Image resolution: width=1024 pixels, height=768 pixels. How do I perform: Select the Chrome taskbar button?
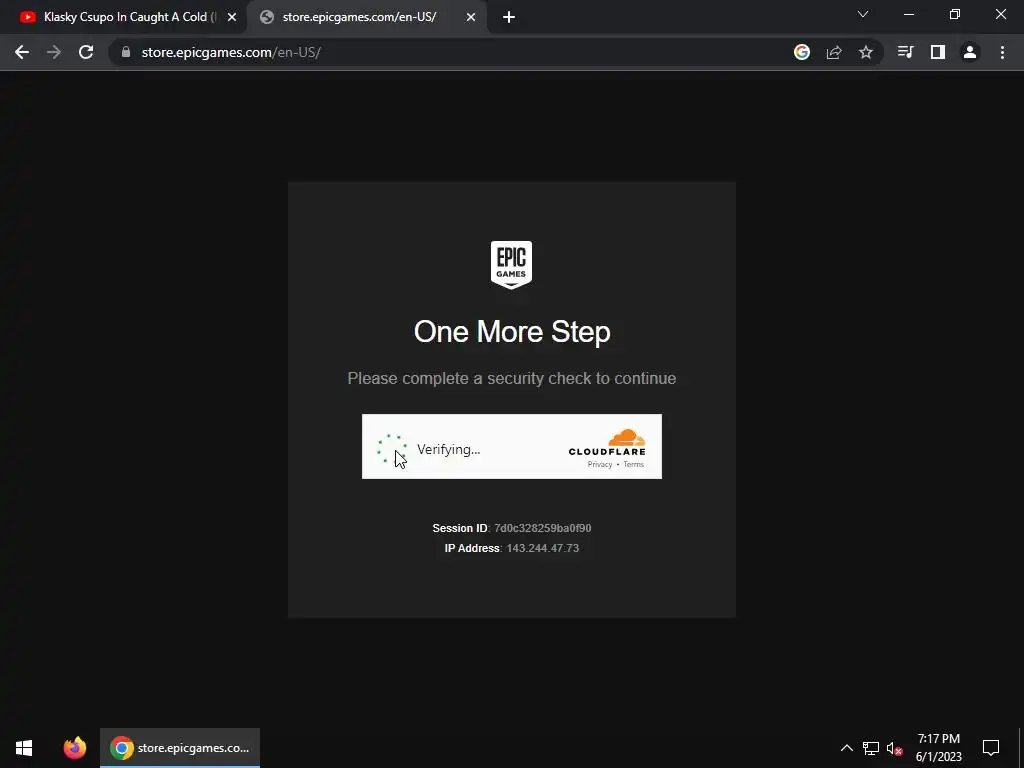[180, 748]
